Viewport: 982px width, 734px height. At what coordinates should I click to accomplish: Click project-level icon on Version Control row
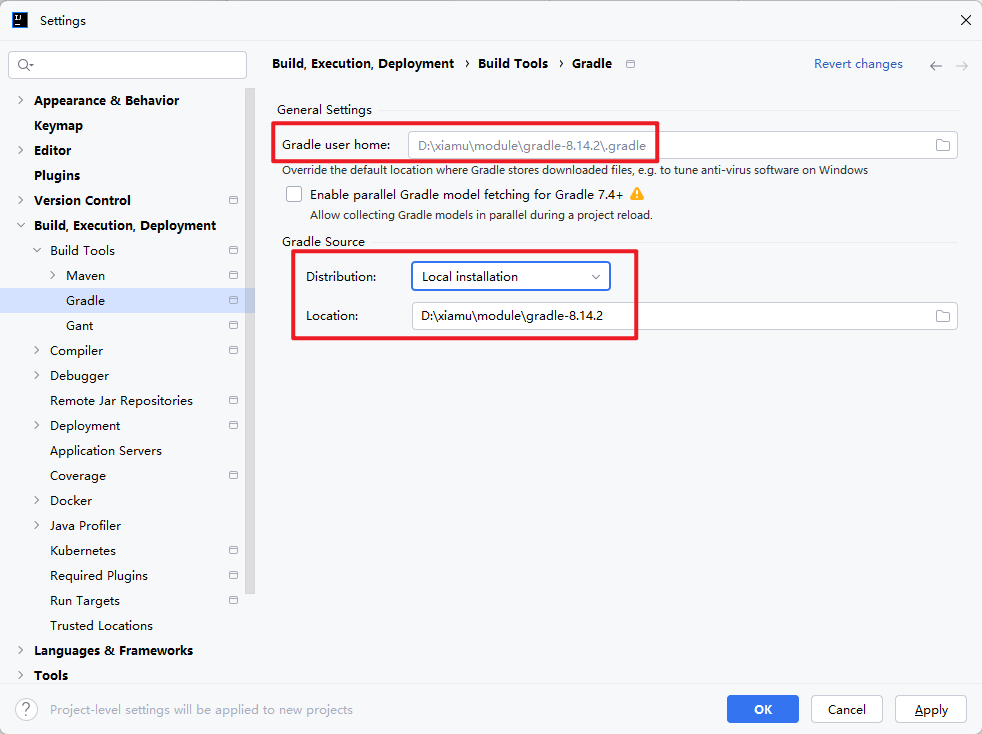[234, 200]
